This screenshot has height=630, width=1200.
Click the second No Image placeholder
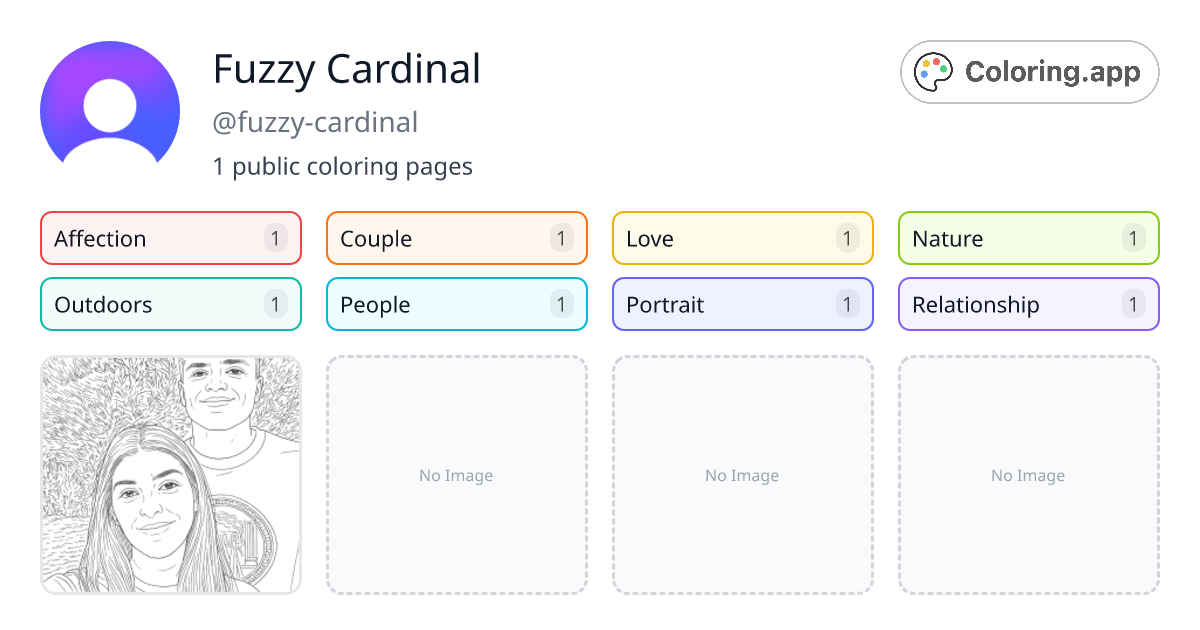pos(742,475)
